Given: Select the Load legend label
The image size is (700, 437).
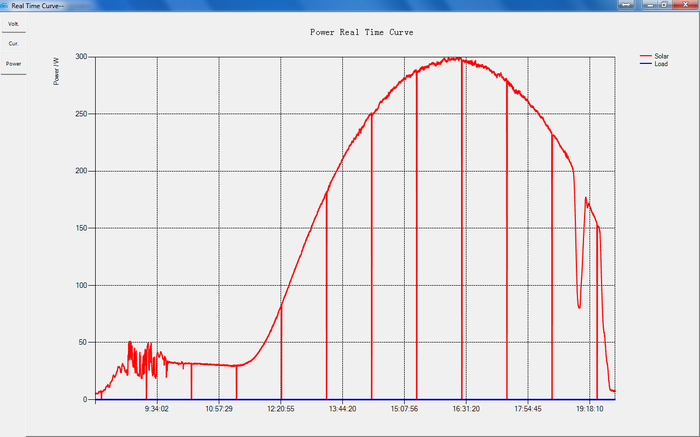Looking at the screenshot, I should (660, 64).
